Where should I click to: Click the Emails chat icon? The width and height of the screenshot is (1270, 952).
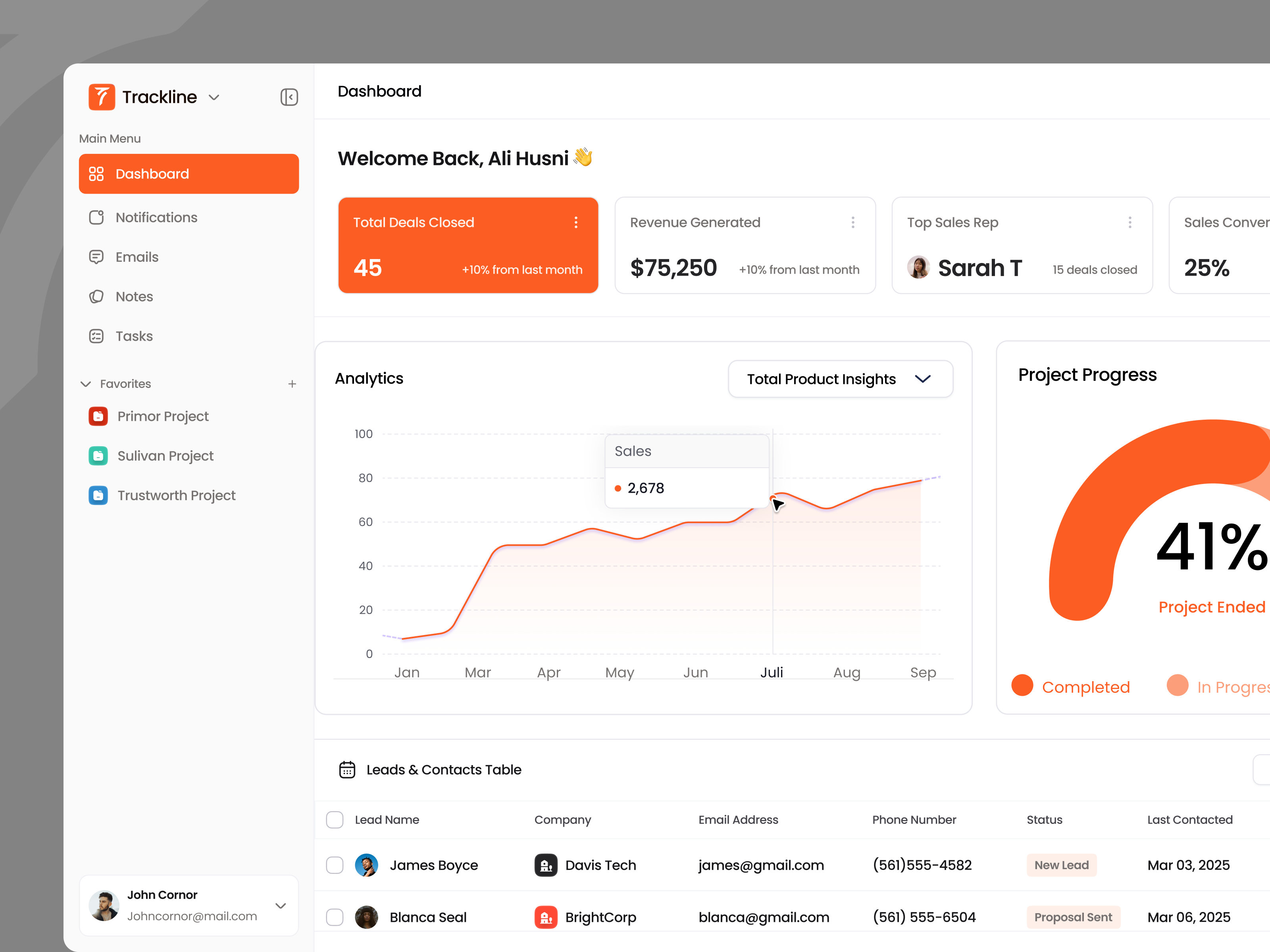(x=96, y=257)
